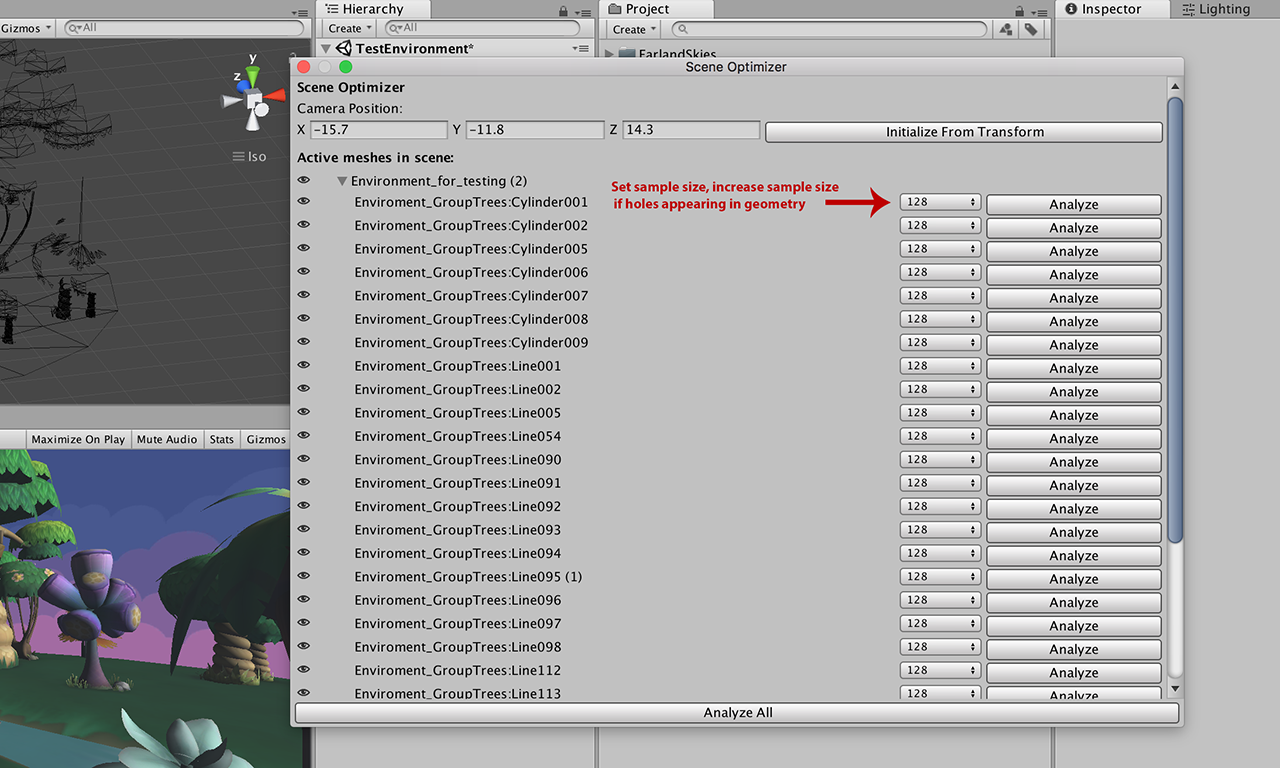
Task: Click the Camera Position Z field
Action: click(691, 130)
